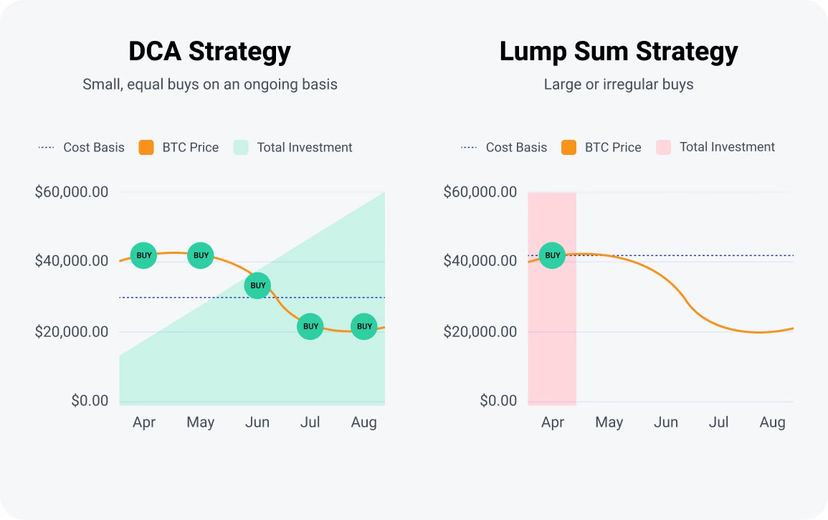Click the BUY marker at July on DCA chart
Screen dimensions: 828x520
coord(311,326)
